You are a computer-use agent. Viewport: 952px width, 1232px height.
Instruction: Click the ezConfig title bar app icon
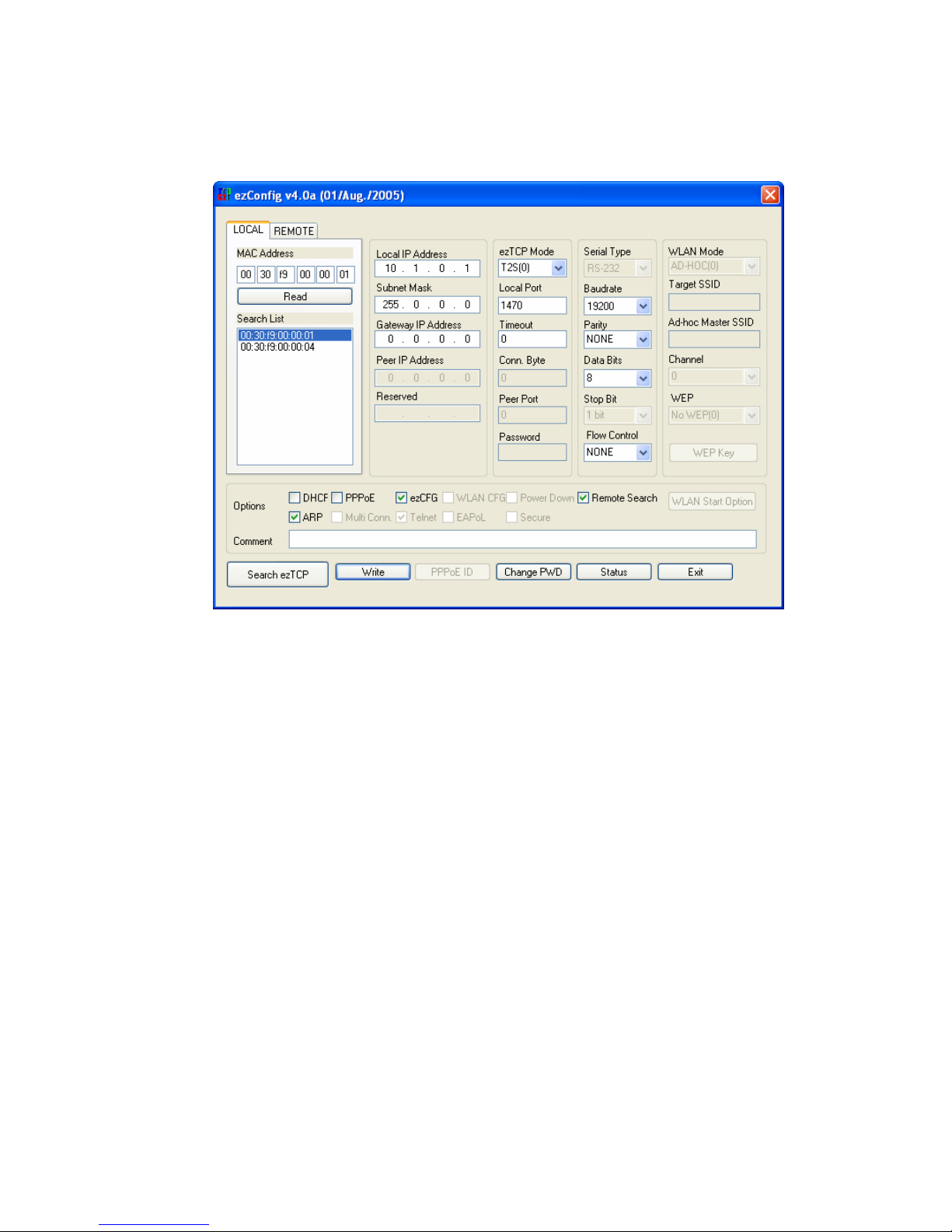(225, 194)
